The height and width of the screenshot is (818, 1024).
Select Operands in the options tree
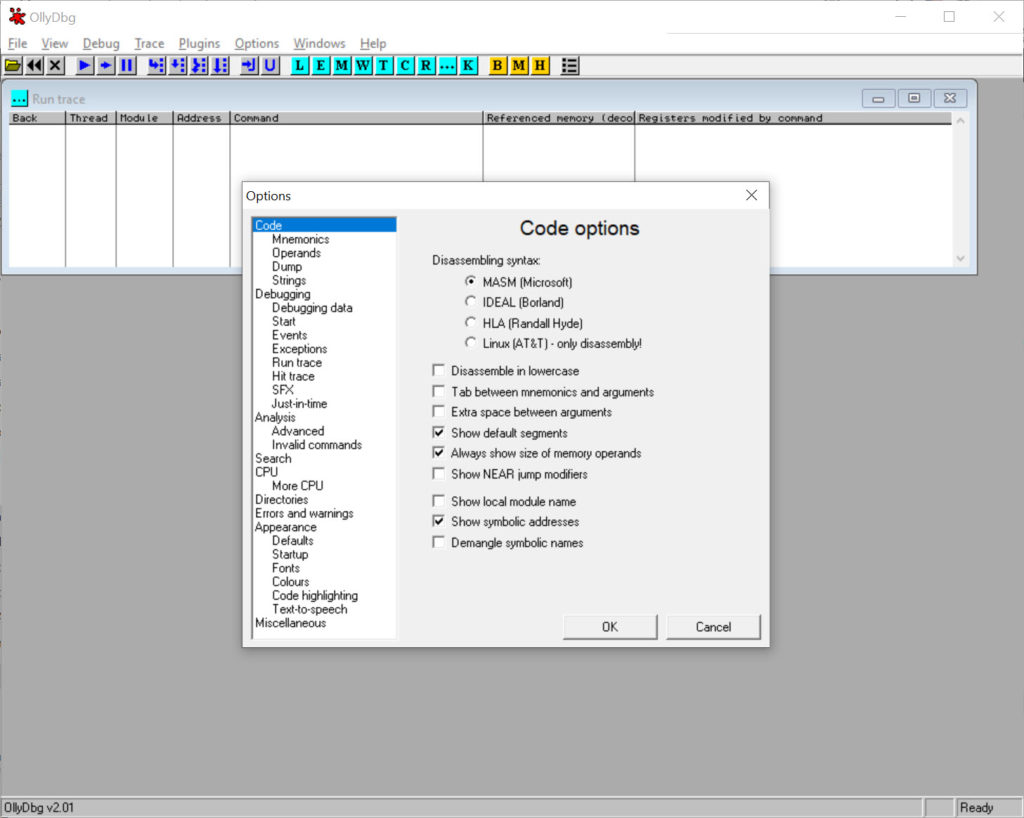(x=296, y=253)
